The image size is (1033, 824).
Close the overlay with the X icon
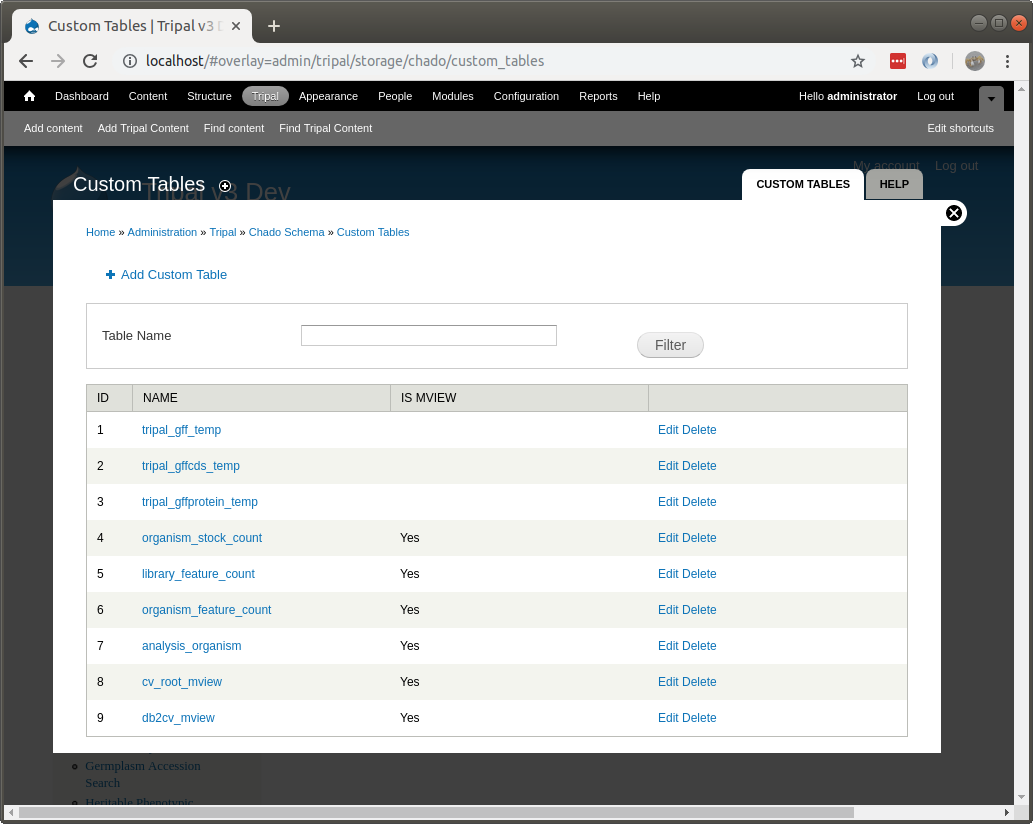[x=954, y=213]
